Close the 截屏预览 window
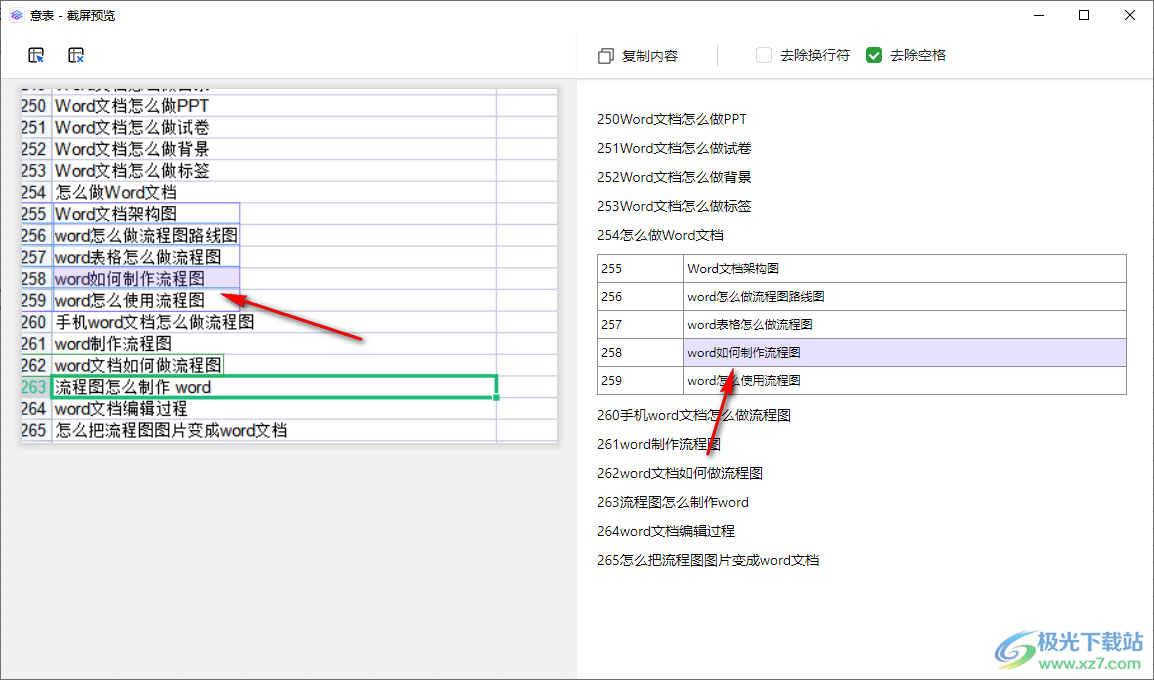 pos(1130,15)
